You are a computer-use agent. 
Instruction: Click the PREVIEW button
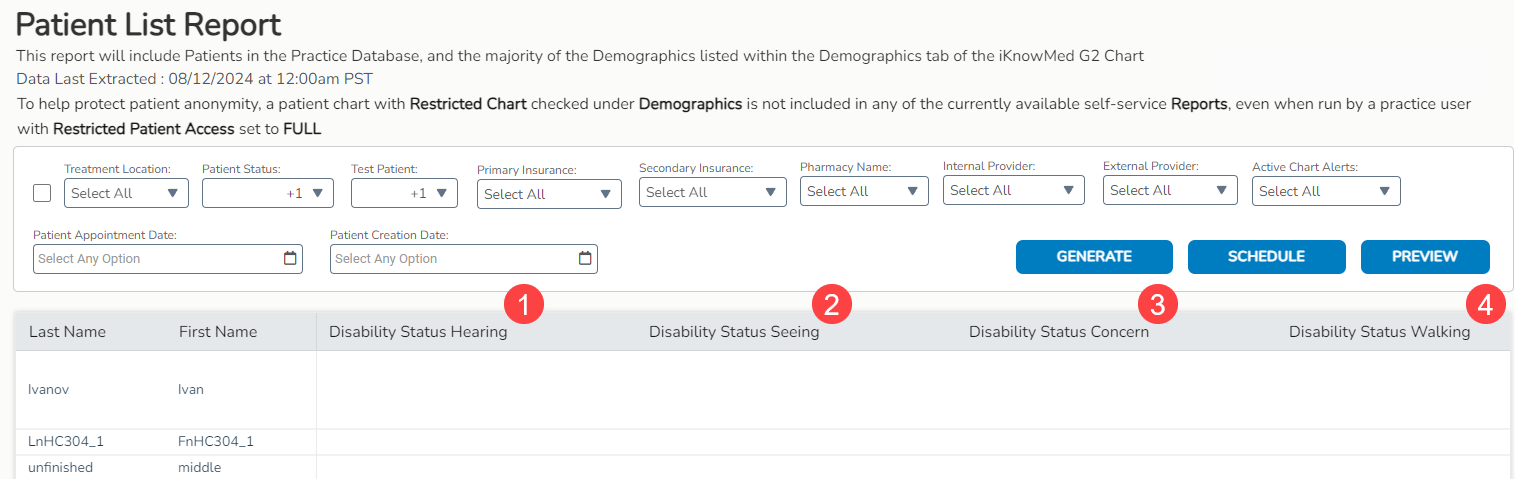click(1424, 257)
